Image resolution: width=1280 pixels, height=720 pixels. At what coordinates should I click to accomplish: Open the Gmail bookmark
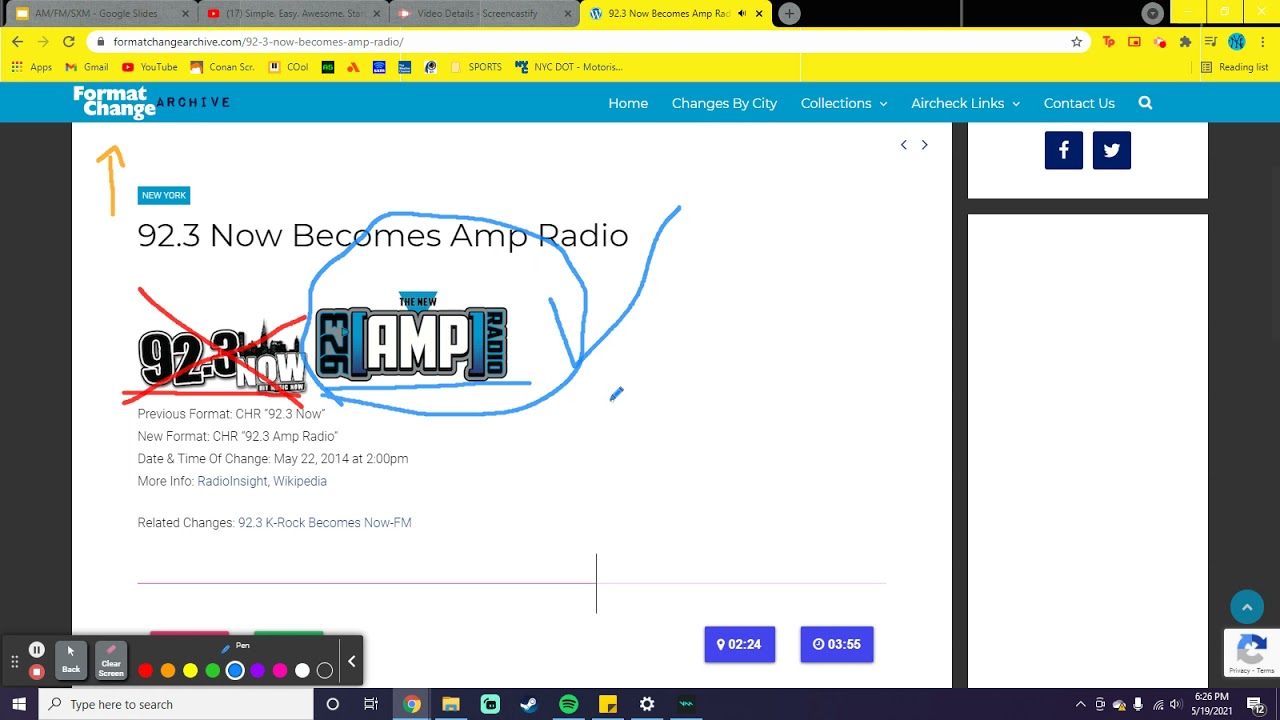(87, 67)
